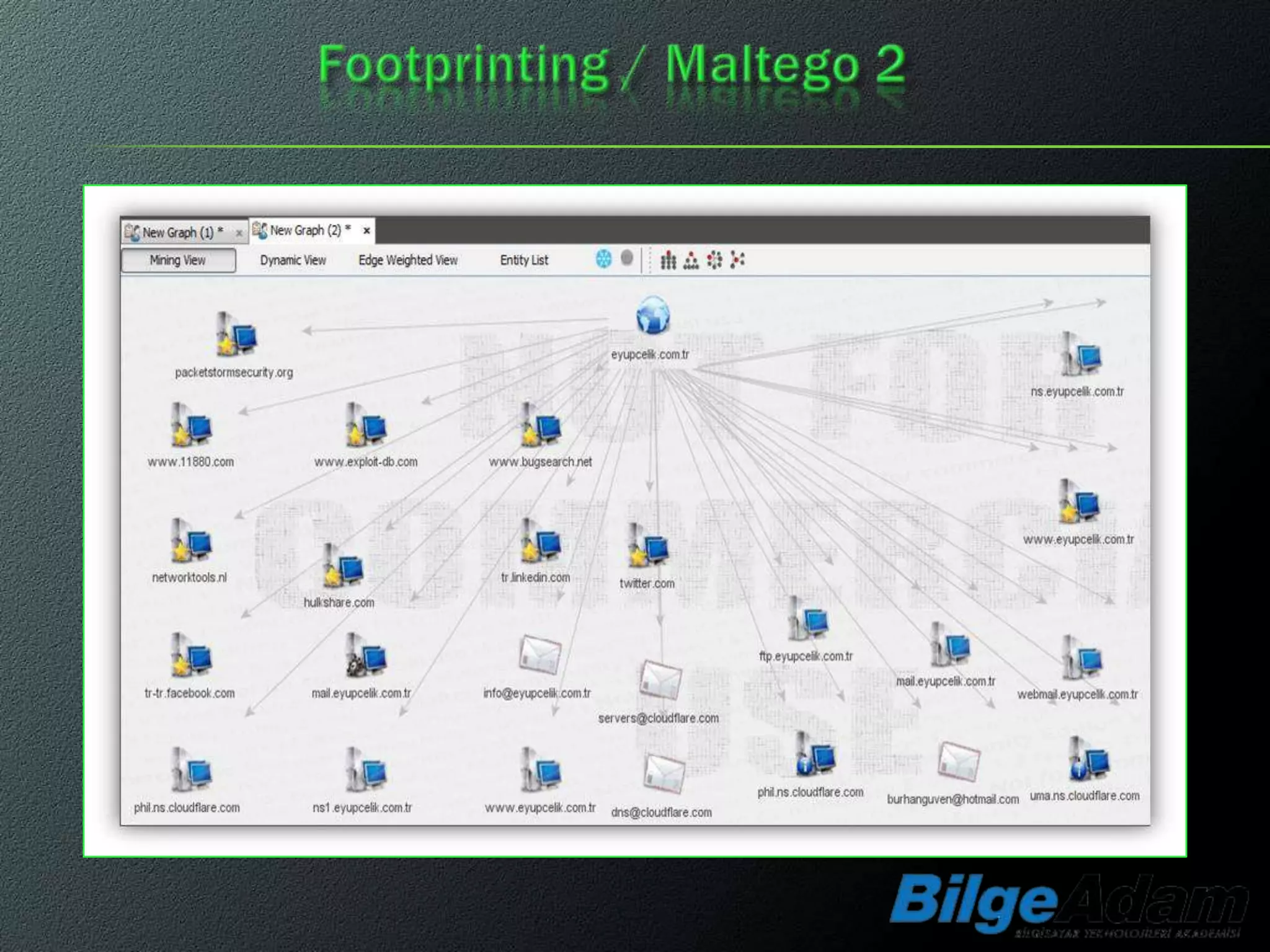This screenshot has width=1270, height=952.
Task: Open the Entity List view
Action: click(x=524, y=260)
